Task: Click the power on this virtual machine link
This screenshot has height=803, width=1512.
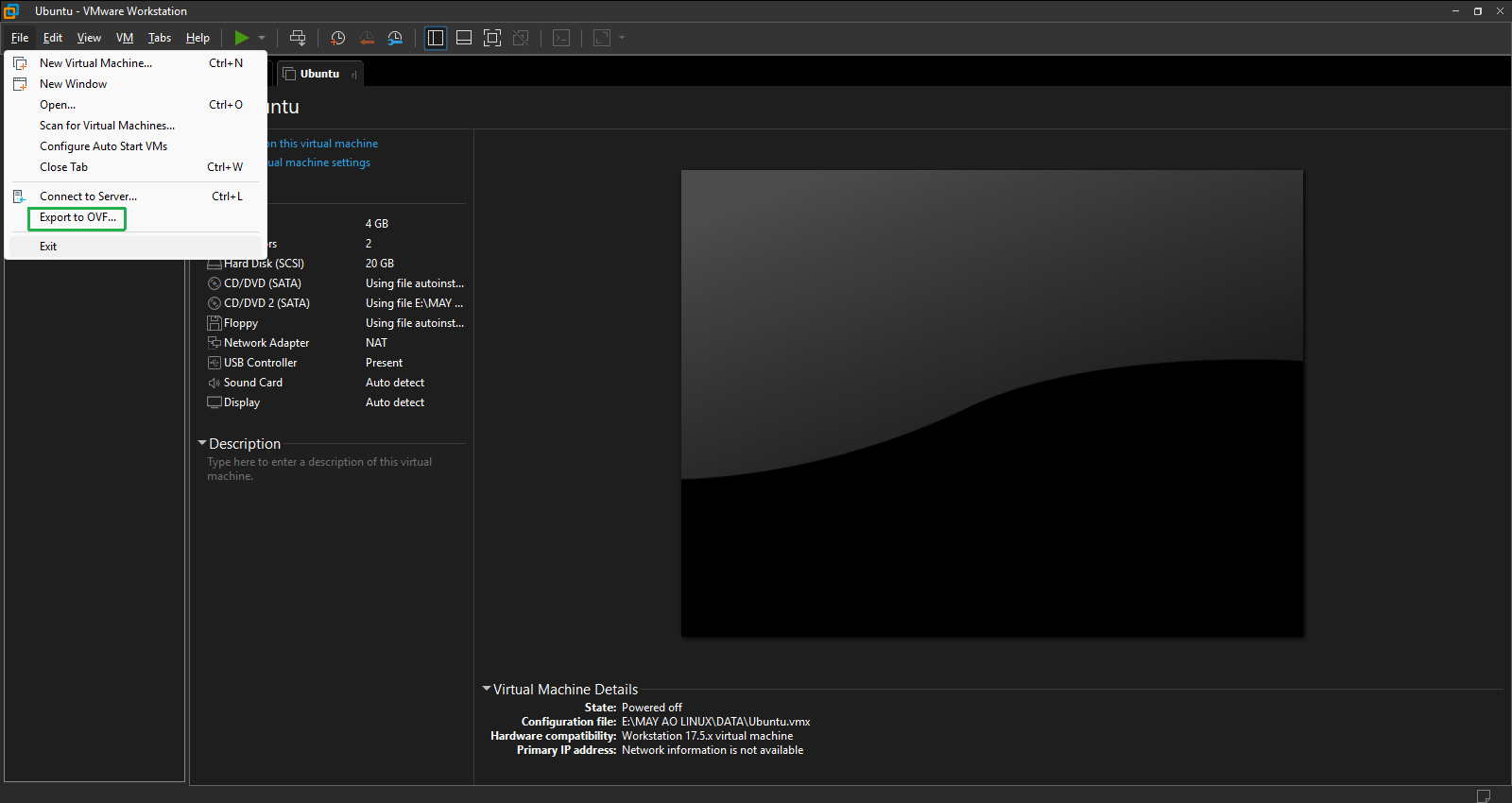Action: click(x=320, y=144)
